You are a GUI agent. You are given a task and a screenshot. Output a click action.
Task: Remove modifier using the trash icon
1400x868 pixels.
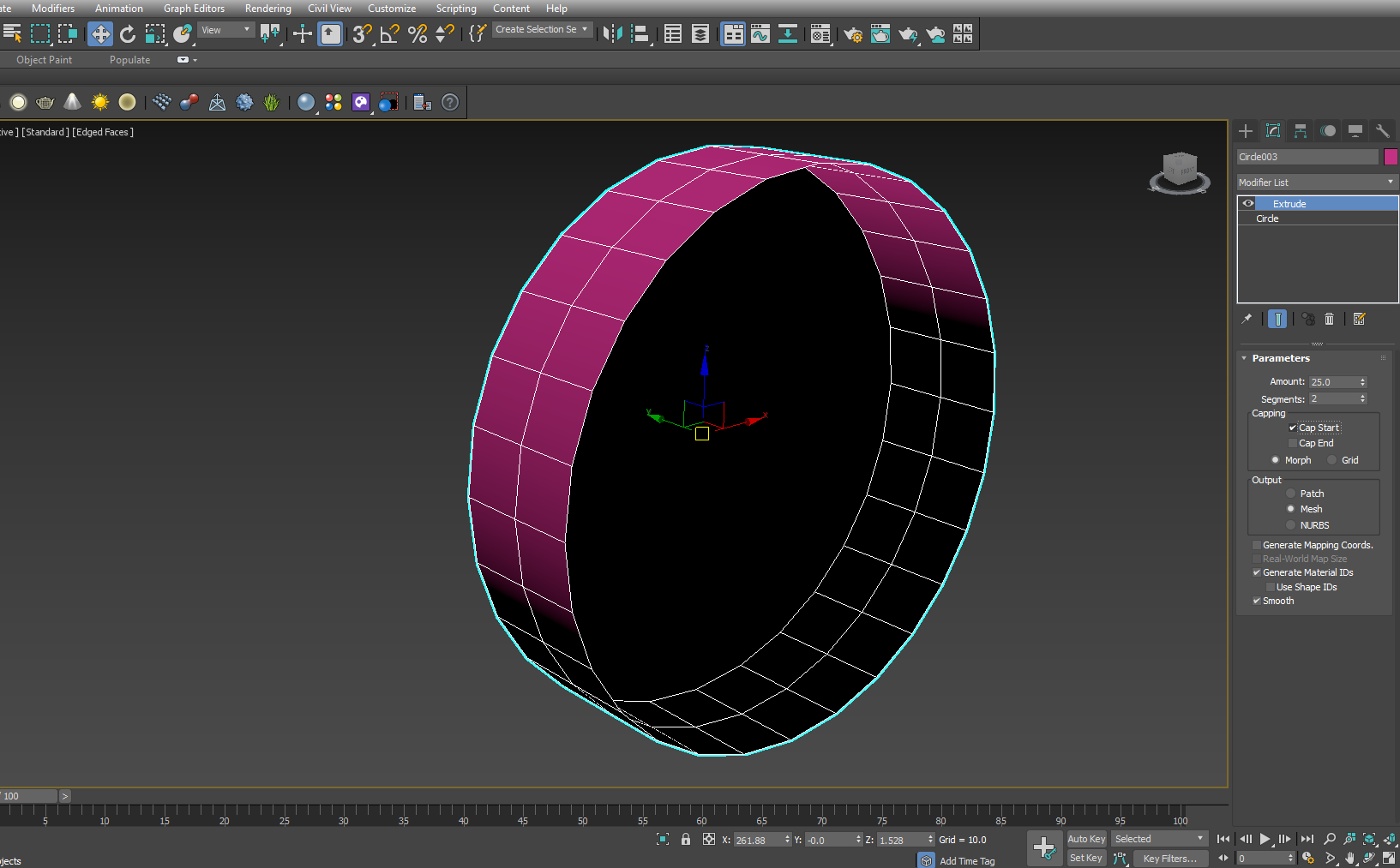point(1329,319)
